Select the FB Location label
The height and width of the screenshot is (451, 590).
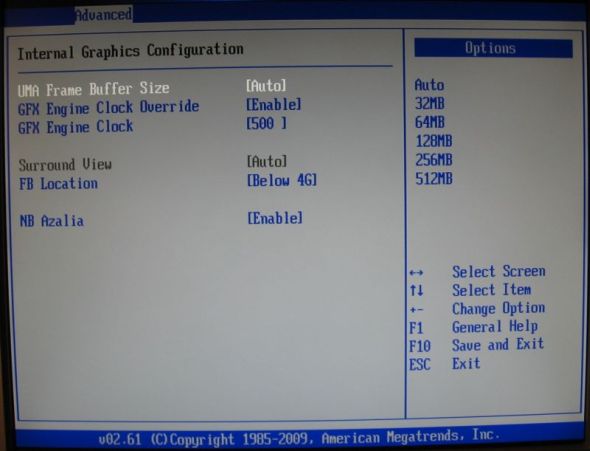pos(58,184)
